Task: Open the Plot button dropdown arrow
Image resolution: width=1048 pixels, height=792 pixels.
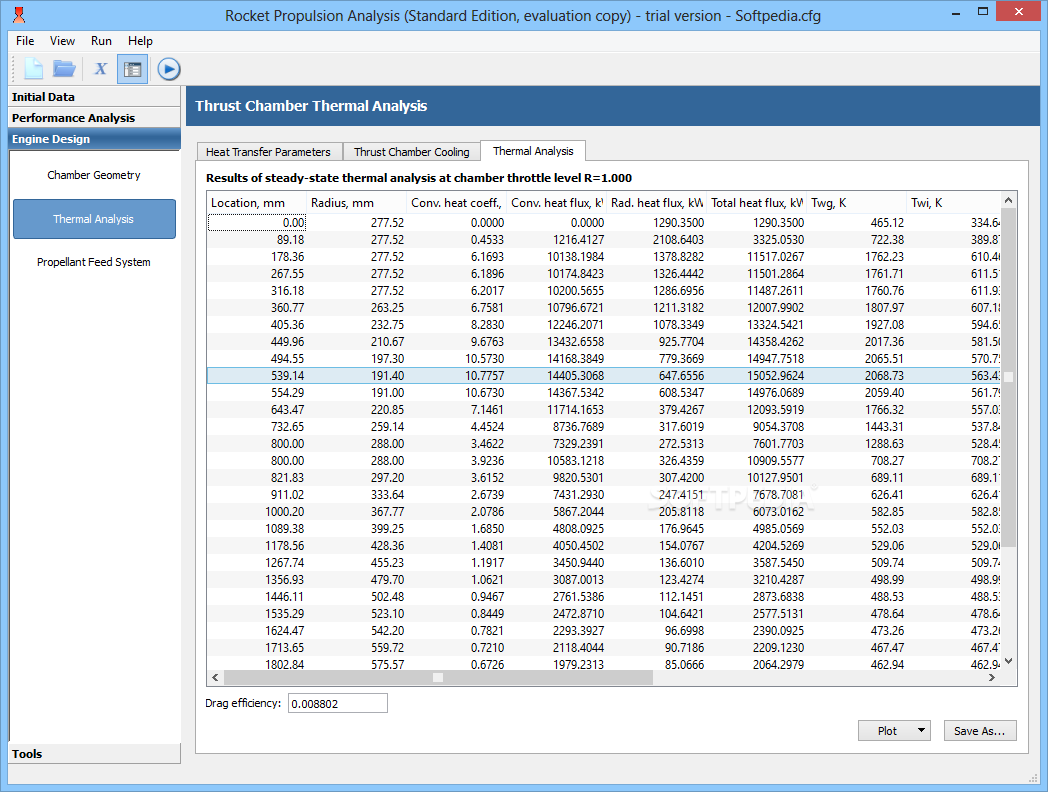Action: pyautogui.click(x=922, y=731)
